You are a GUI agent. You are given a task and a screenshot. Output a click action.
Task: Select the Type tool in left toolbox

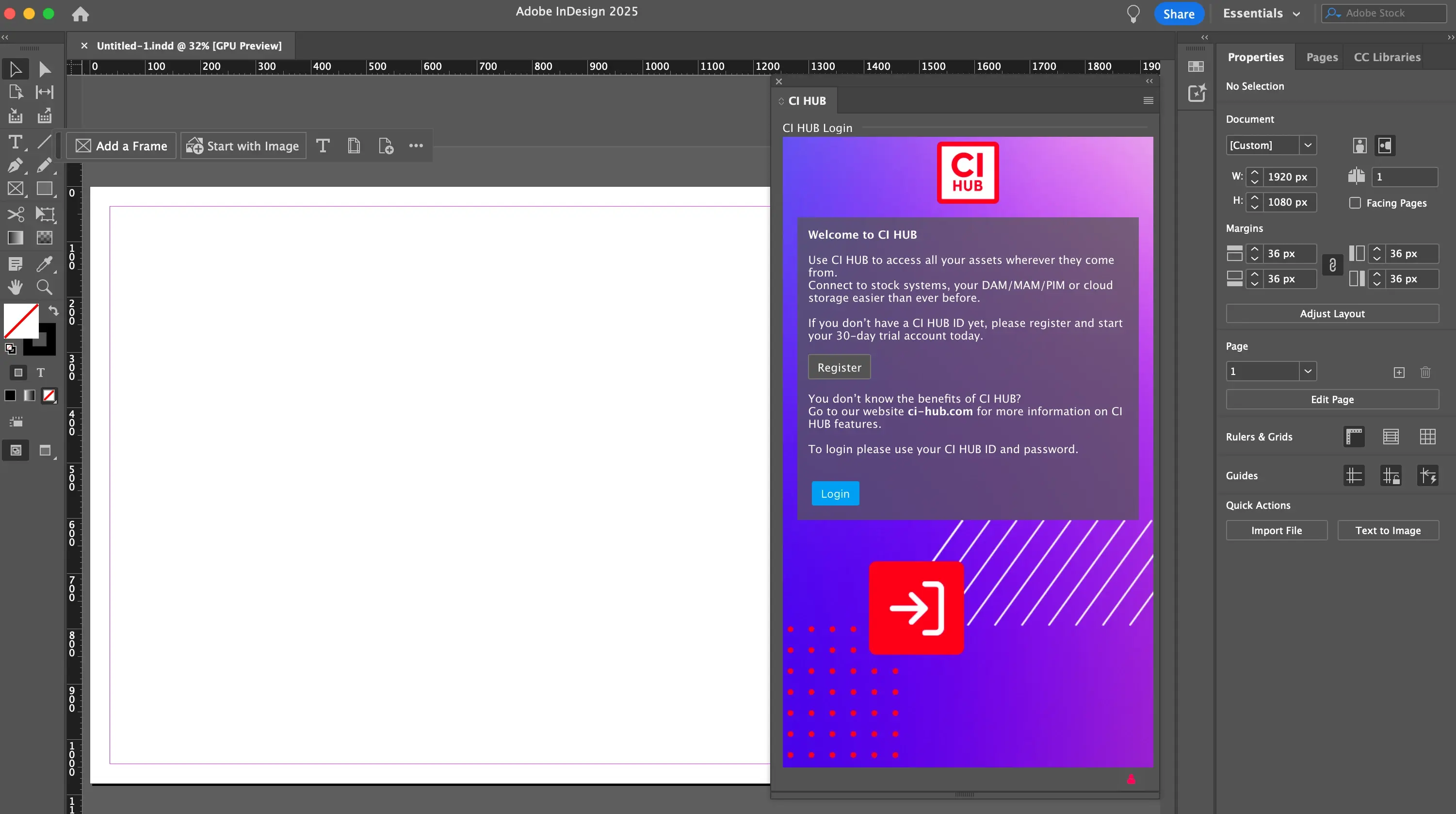[x=15, y=142]
